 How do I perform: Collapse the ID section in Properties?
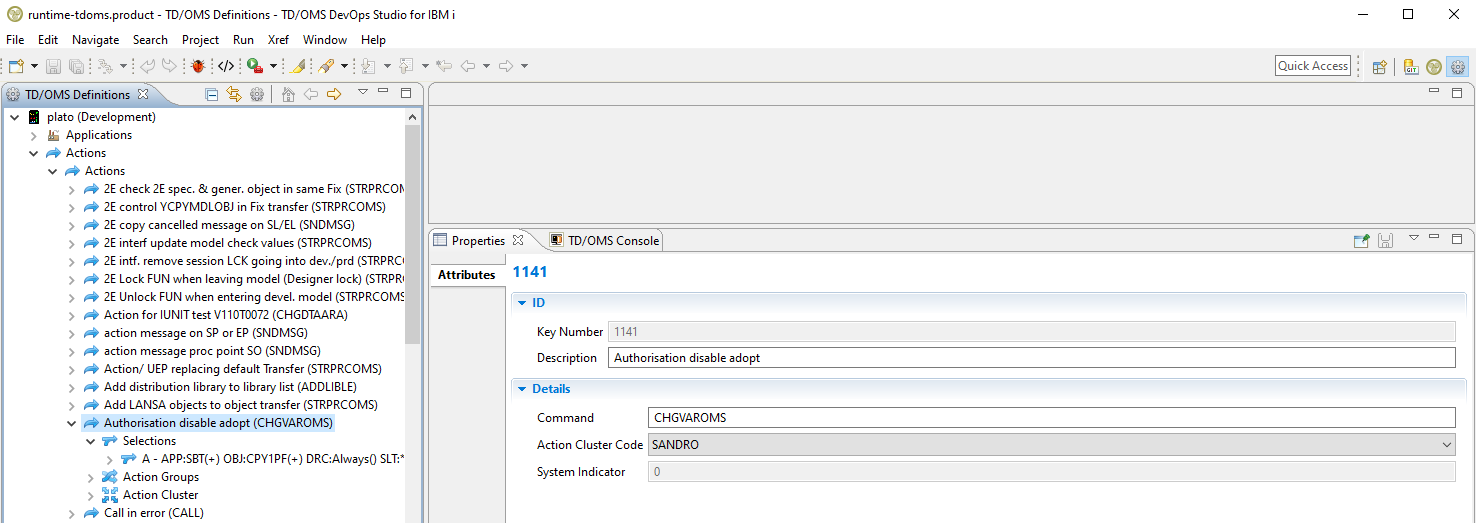[x=522, y=303]
